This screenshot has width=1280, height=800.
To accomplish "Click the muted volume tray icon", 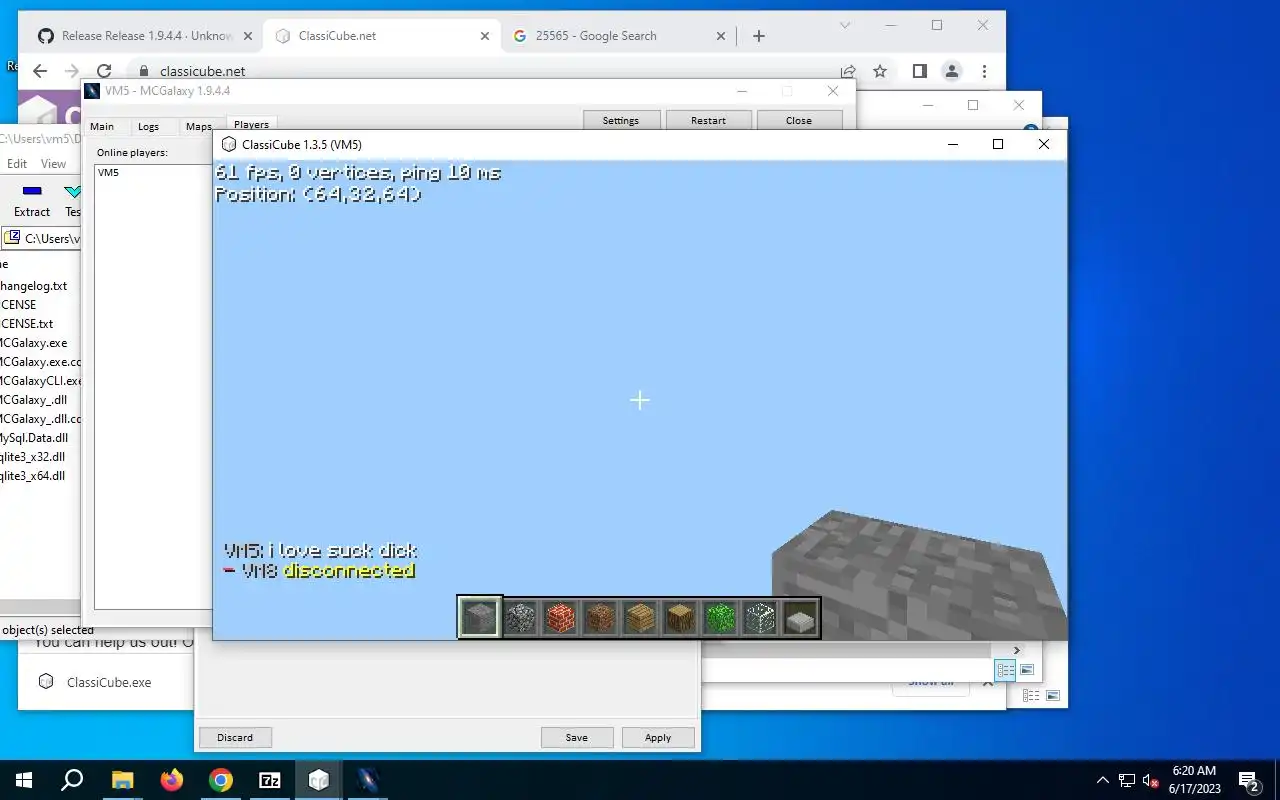I will pos(1150,781).
